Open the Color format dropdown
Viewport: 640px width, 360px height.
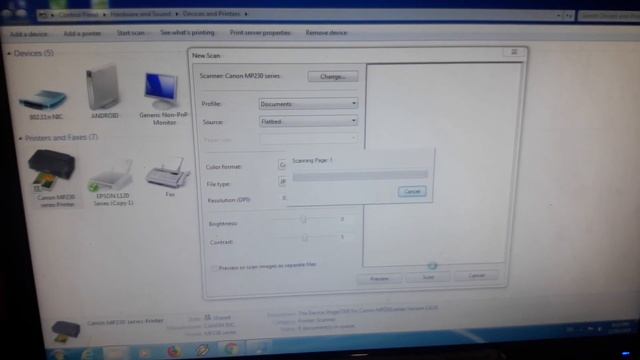[282, 165]
